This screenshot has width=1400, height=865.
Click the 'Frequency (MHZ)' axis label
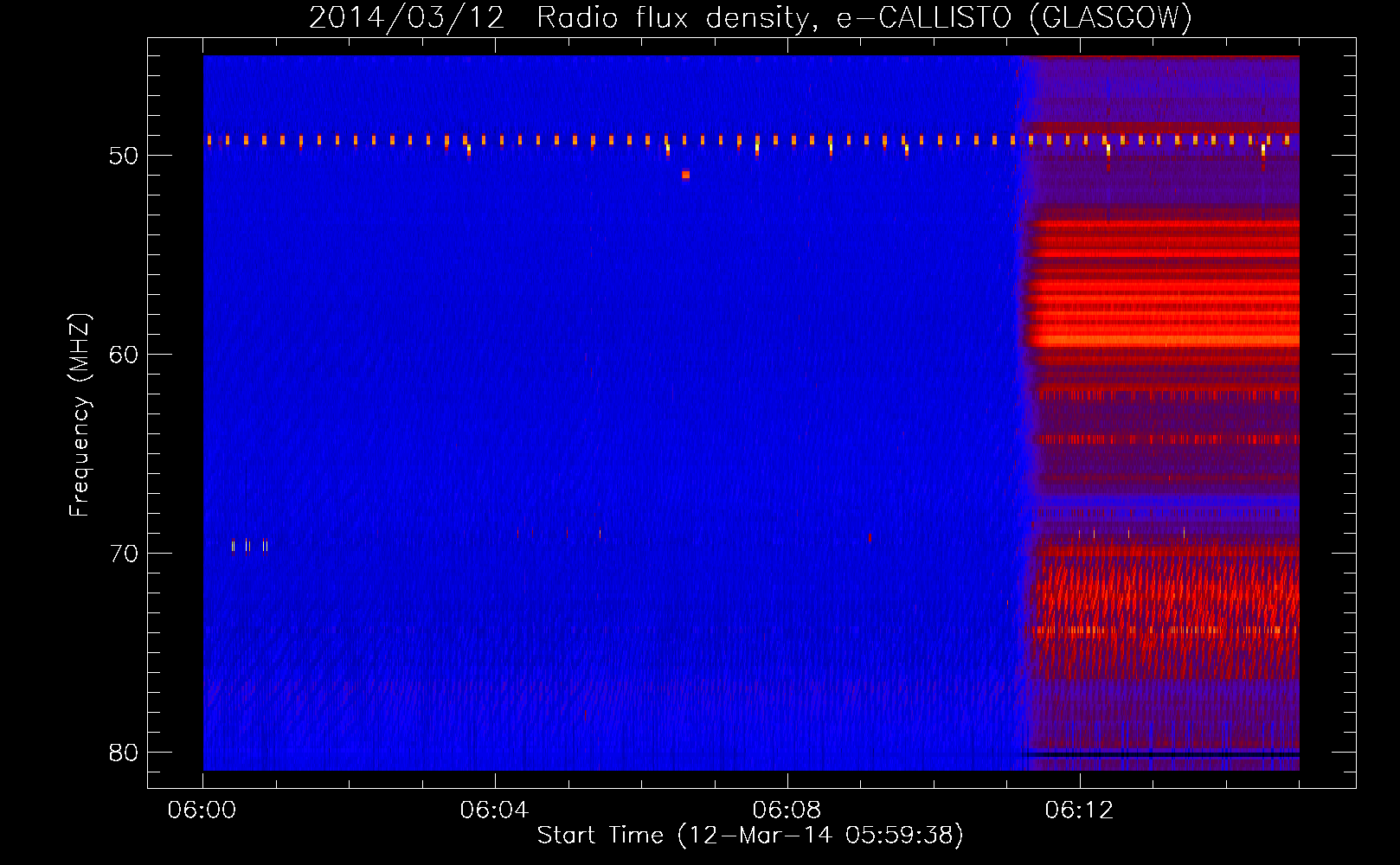pos(80,415)
